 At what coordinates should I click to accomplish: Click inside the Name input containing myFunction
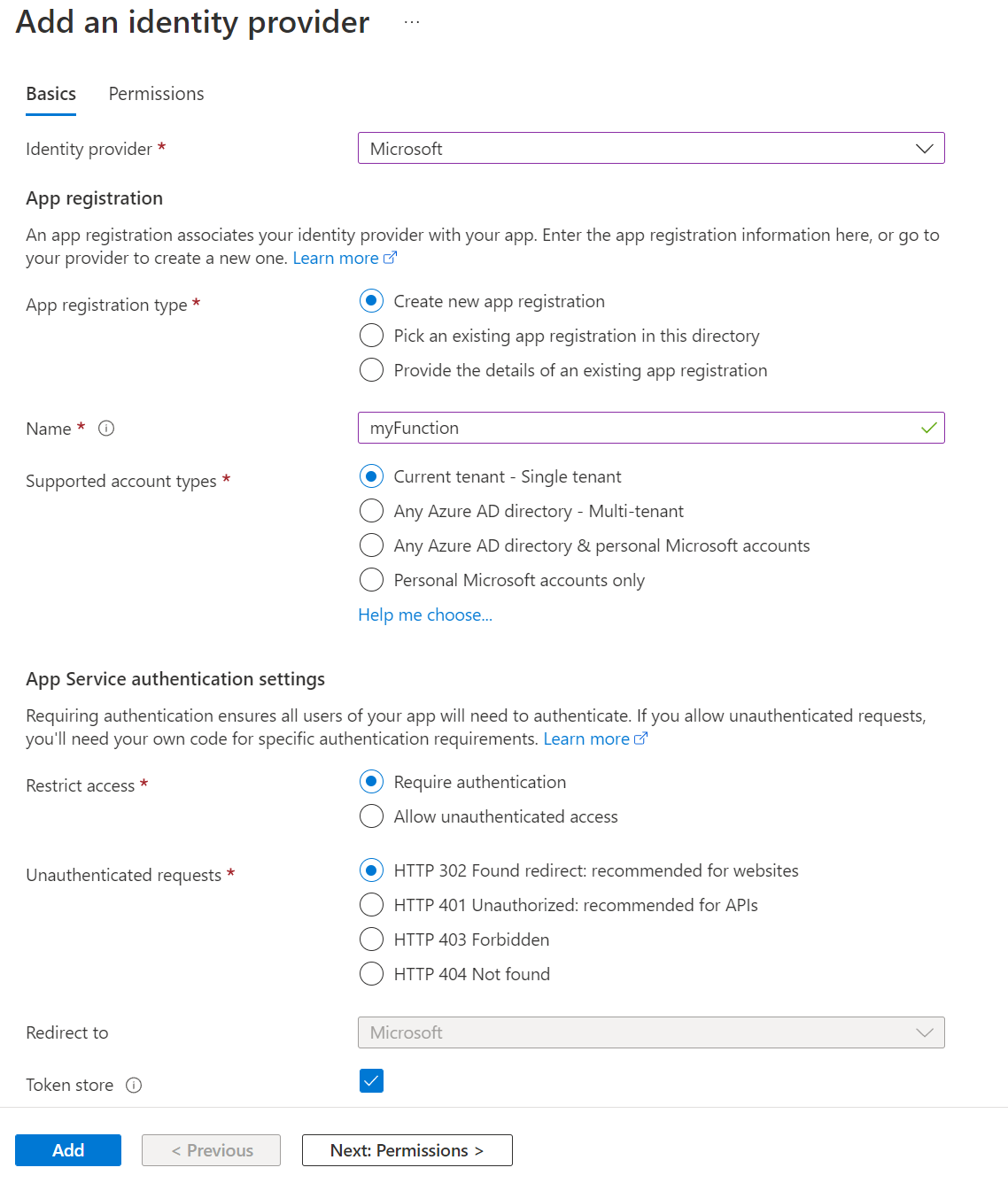click(x=620, y=428)
